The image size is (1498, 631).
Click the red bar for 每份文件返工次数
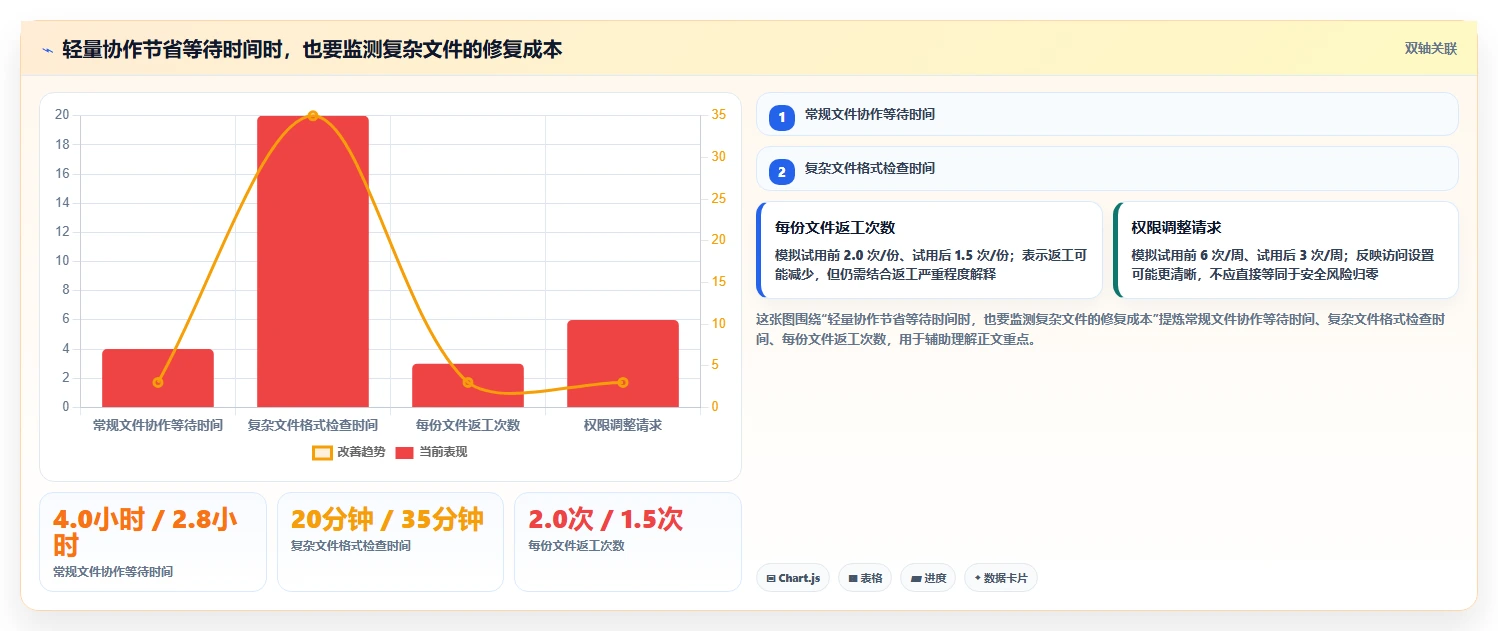point(468,385)
